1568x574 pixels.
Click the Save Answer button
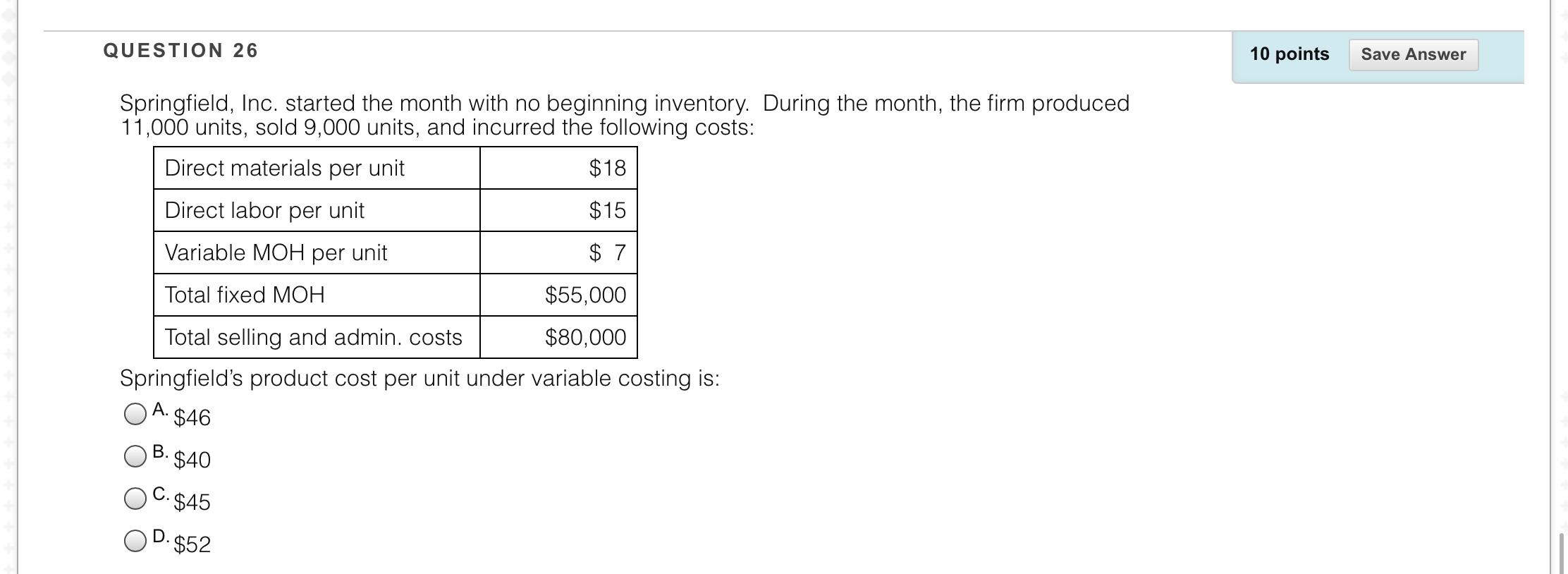coord(1413,53)
